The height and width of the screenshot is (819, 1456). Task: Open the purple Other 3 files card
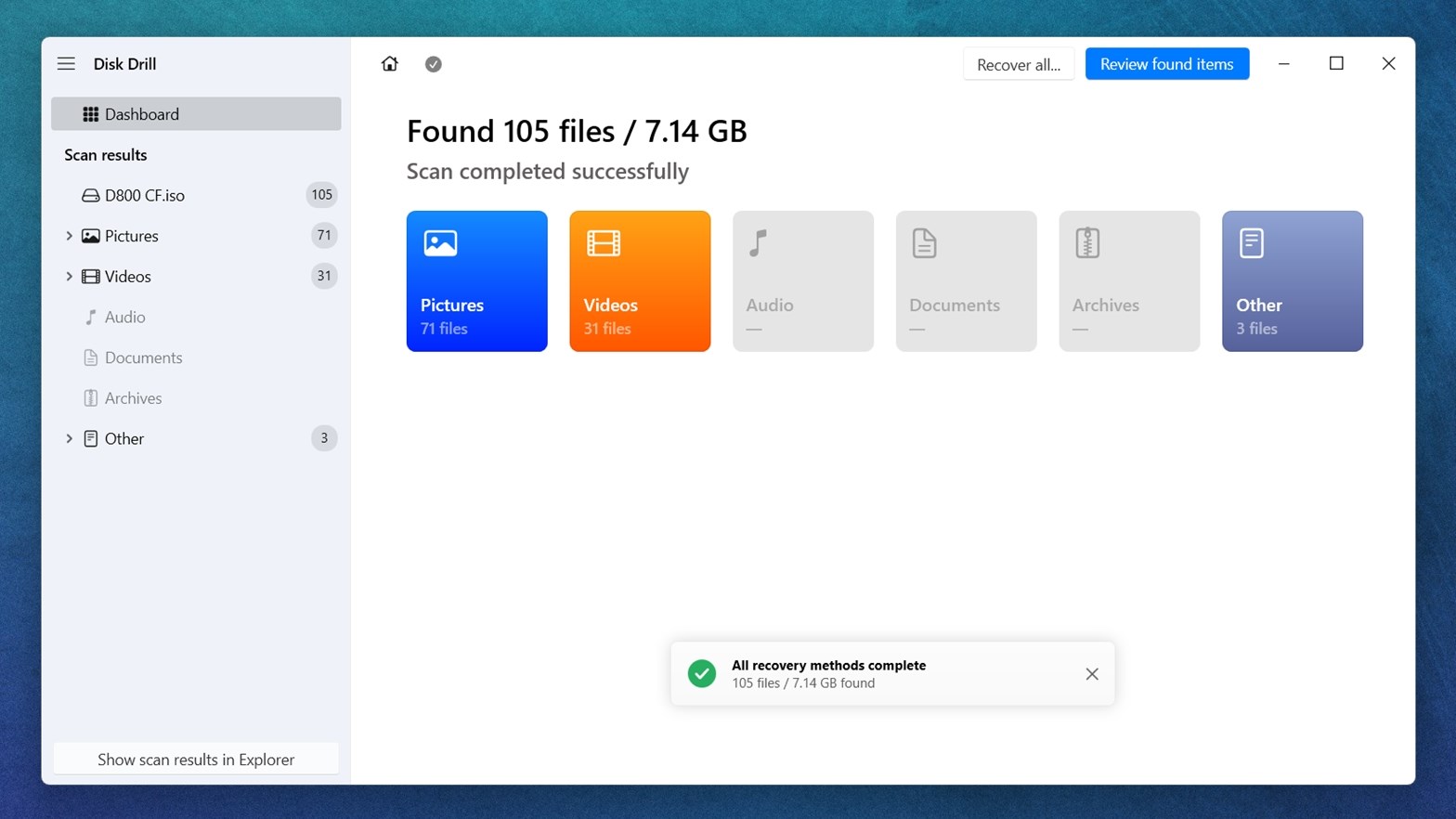click(x=1293, y=281)
